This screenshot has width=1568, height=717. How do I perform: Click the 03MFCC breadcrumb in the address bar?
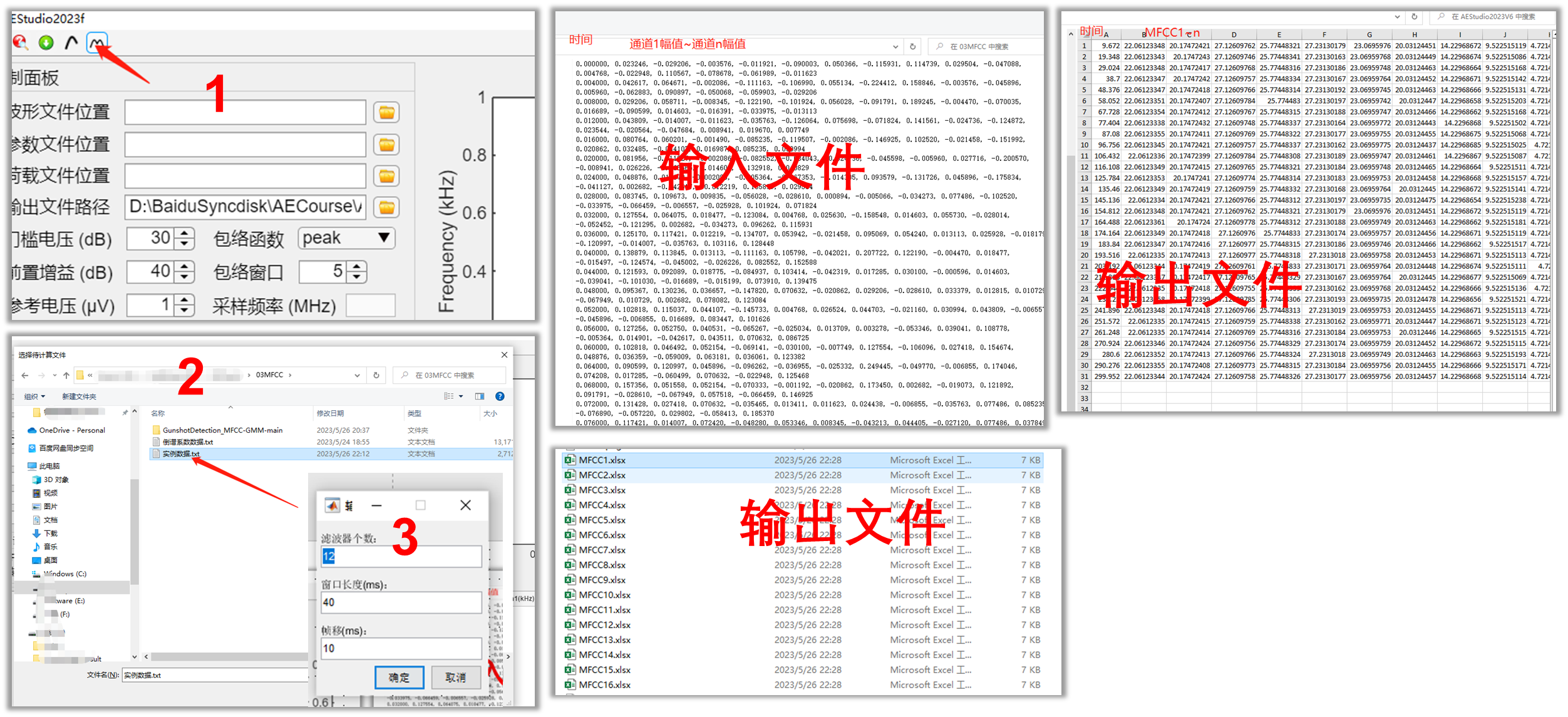(269, 375)
